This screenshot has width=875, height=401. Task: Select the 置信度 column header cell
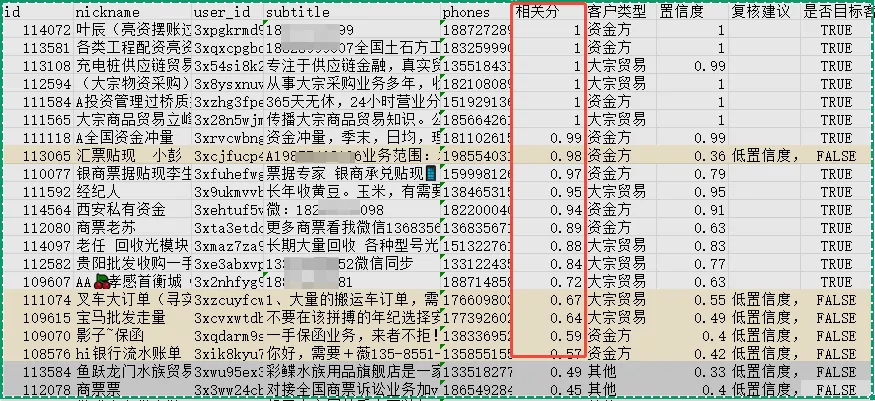[x=692, y=12]
